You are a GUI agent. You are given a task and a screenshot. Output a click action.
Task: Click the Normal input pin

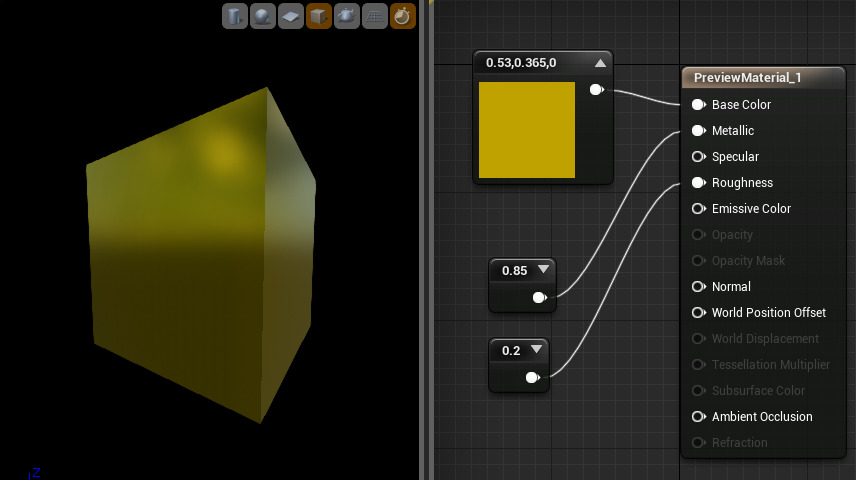point(699,287)
